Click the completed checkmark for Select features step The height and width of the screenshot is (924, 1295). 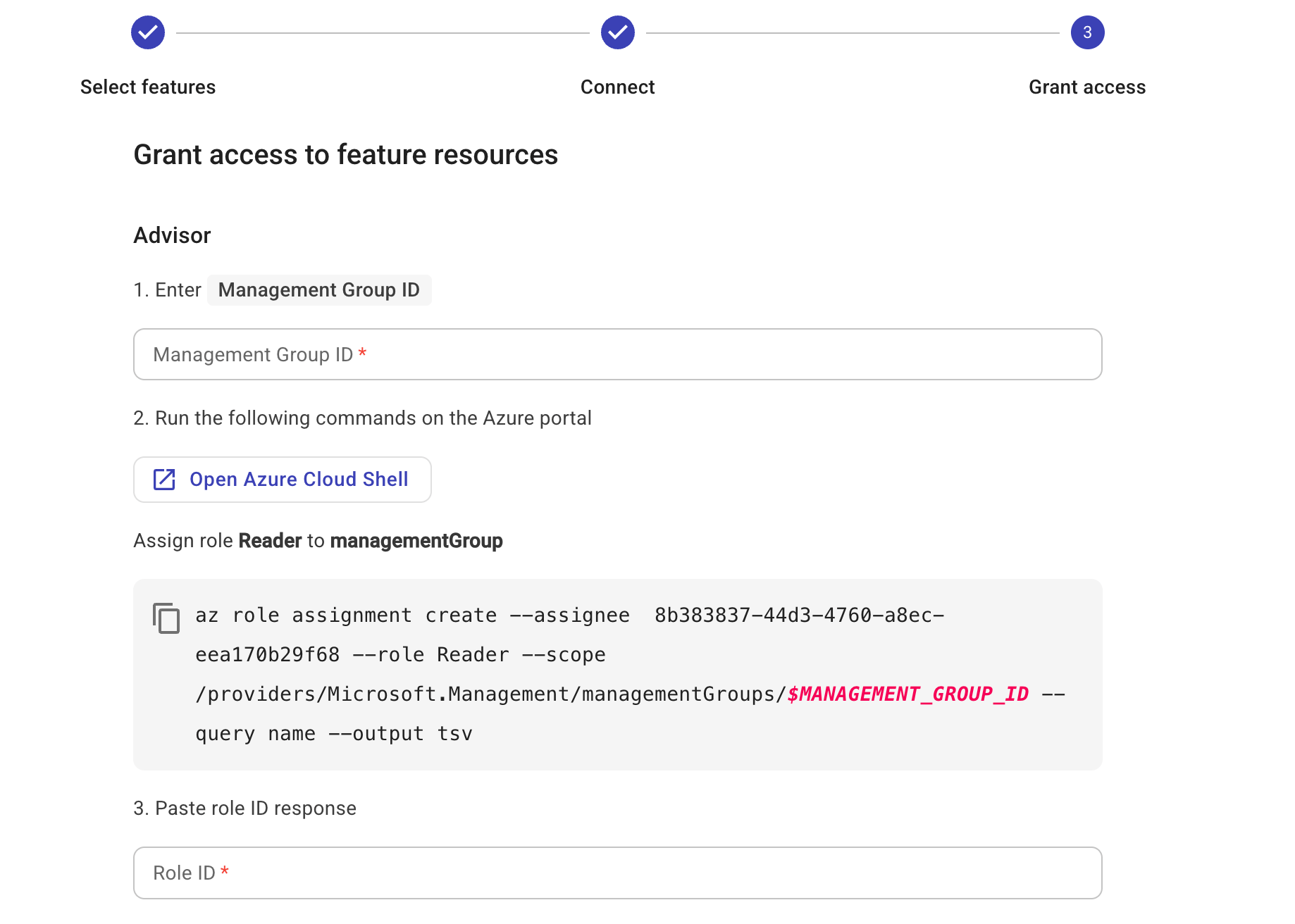click(x=147, y=32)
